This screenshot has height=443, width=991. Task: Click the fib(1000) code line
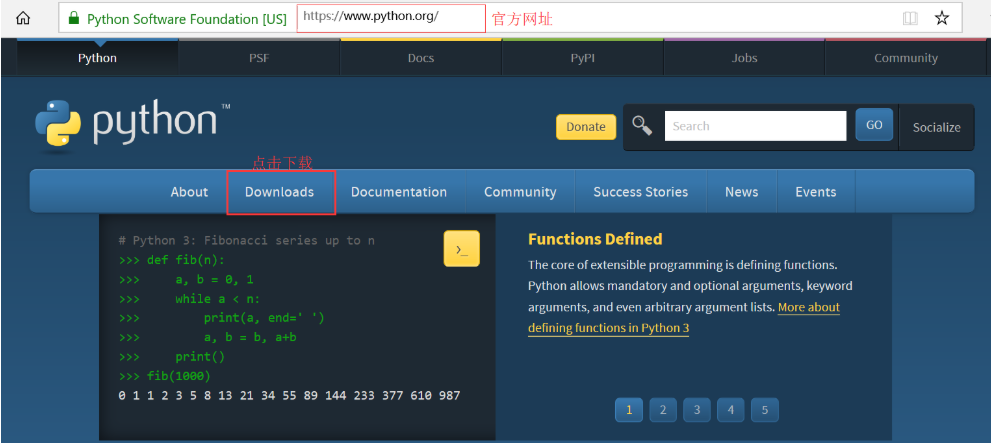tap(164, 376)
